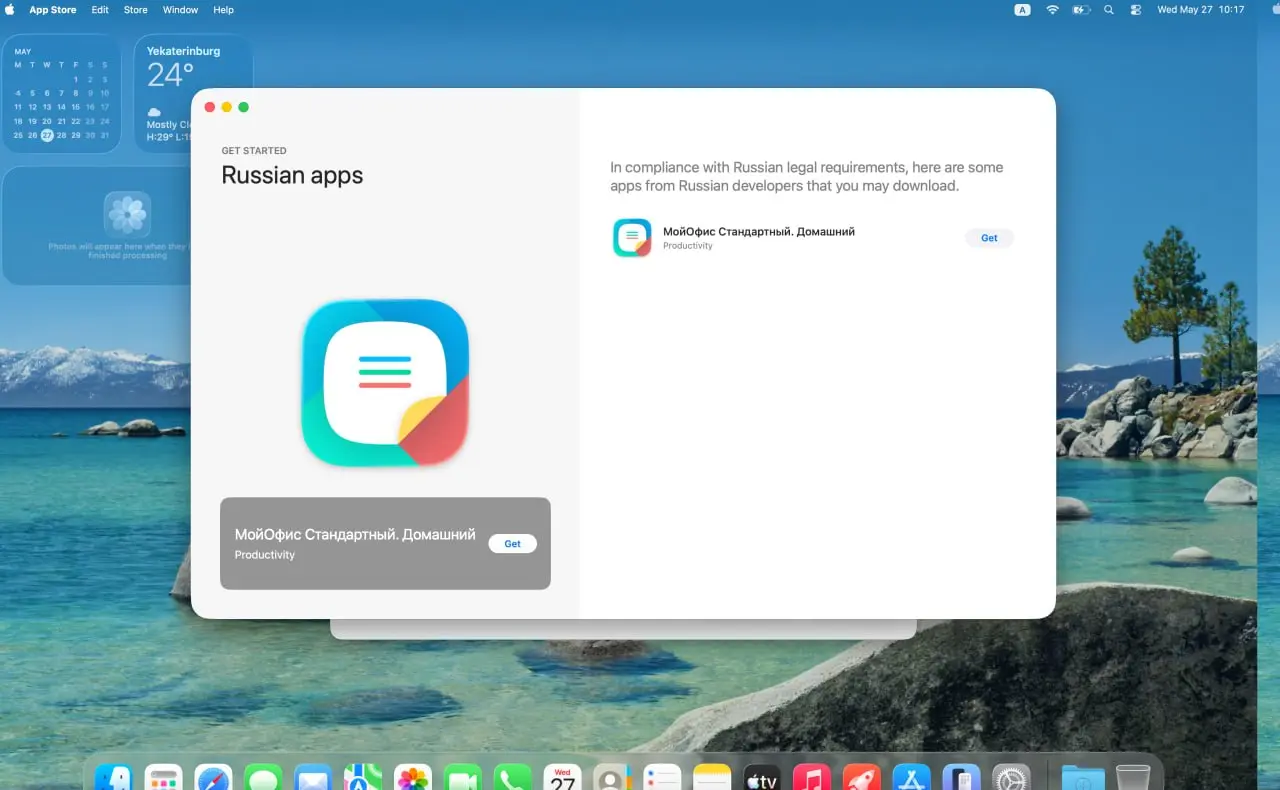Click the "GET STARTED" label
The height and width of the screenshot is (790, 1280).
click(x=254, y=151)
